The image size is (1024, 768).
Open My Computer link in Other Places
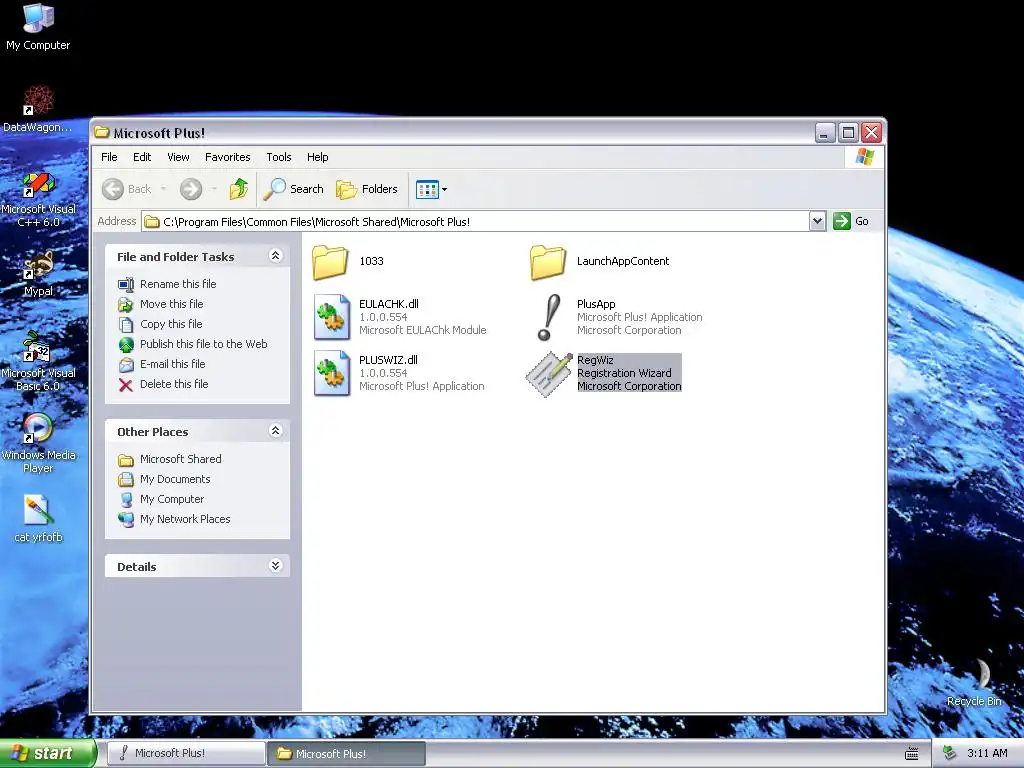(172, 500)
